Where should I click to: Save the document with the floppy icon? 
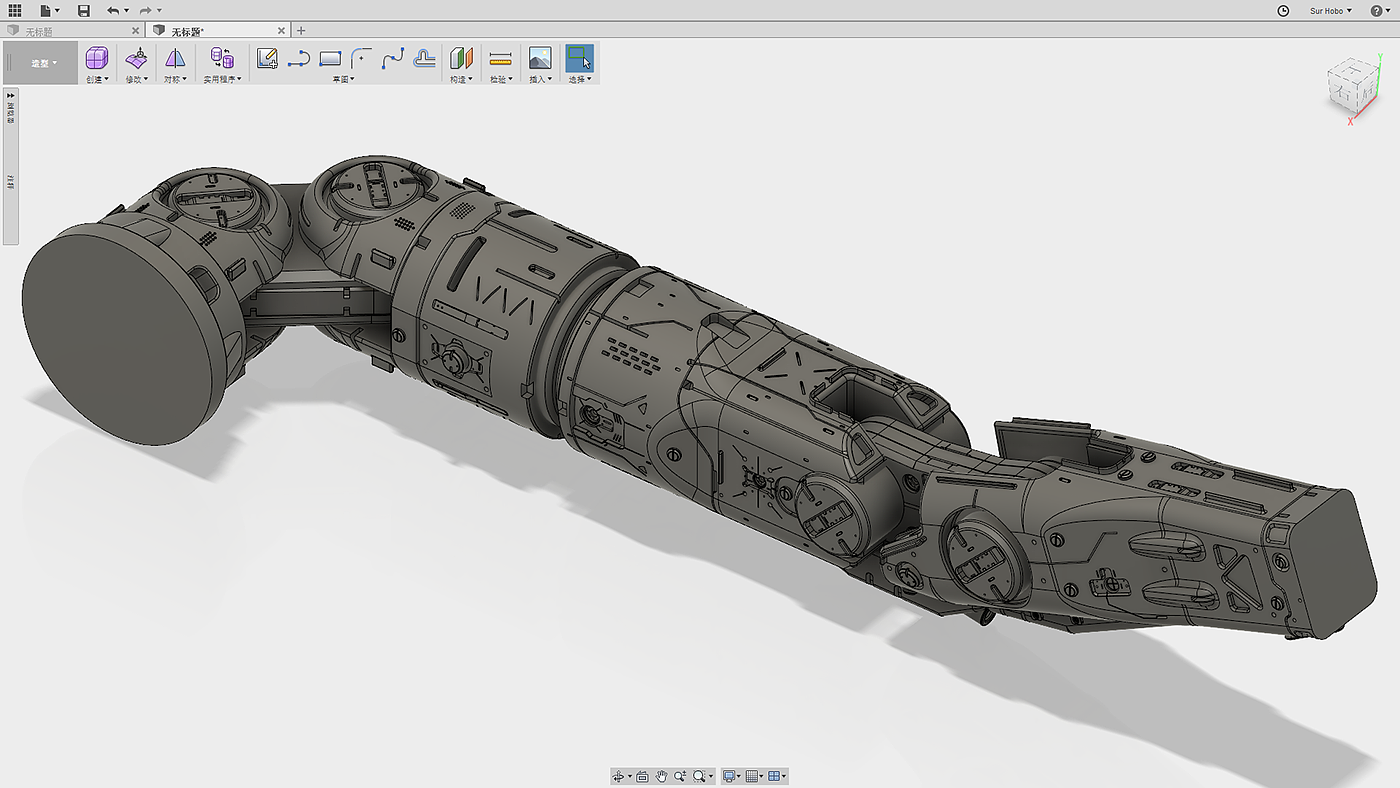pos(84,11)
